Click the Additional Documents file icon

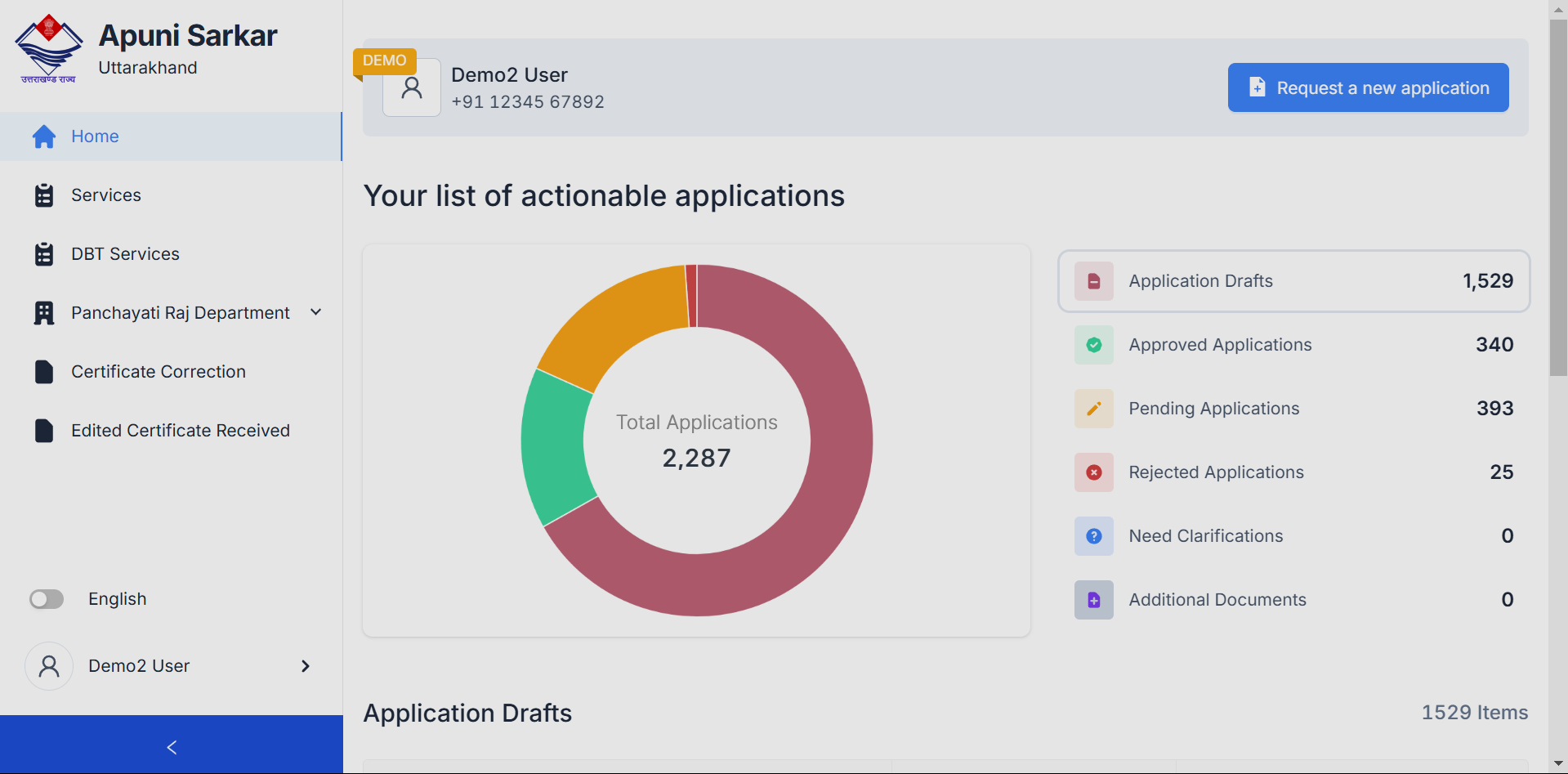tap(1094, 600)
